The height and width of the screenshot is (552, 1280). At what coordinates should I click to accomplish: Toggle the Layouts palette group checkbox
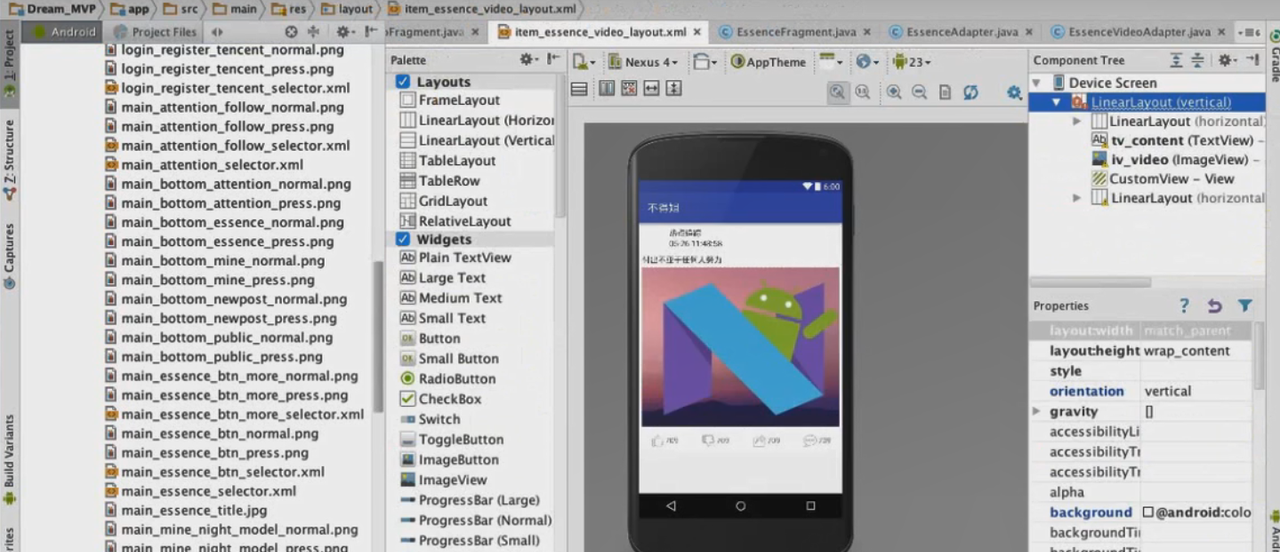click(402, 82)
